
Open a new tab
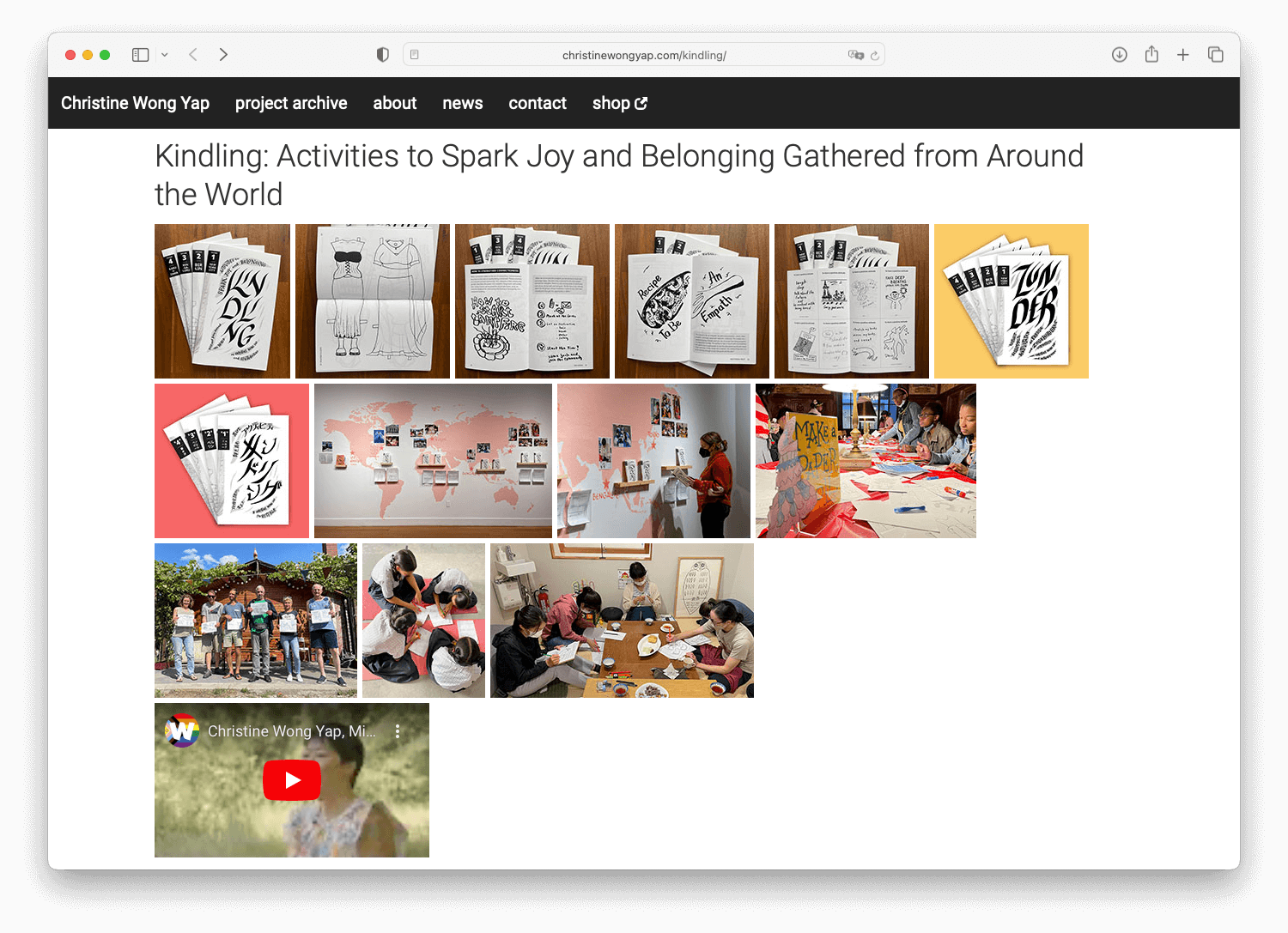1183,55
